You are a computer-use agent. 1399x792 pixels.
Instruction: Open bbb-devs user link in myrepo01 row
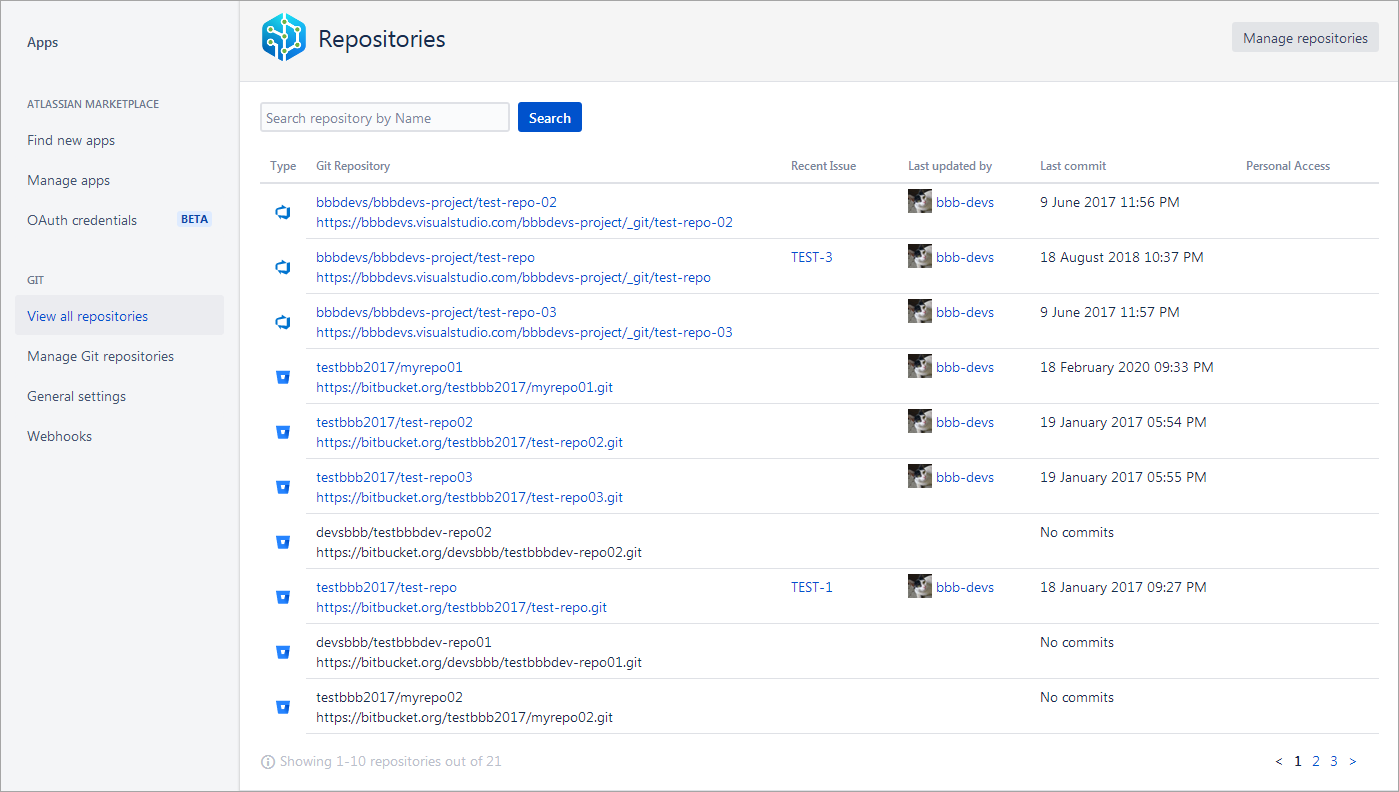(965, 367)
